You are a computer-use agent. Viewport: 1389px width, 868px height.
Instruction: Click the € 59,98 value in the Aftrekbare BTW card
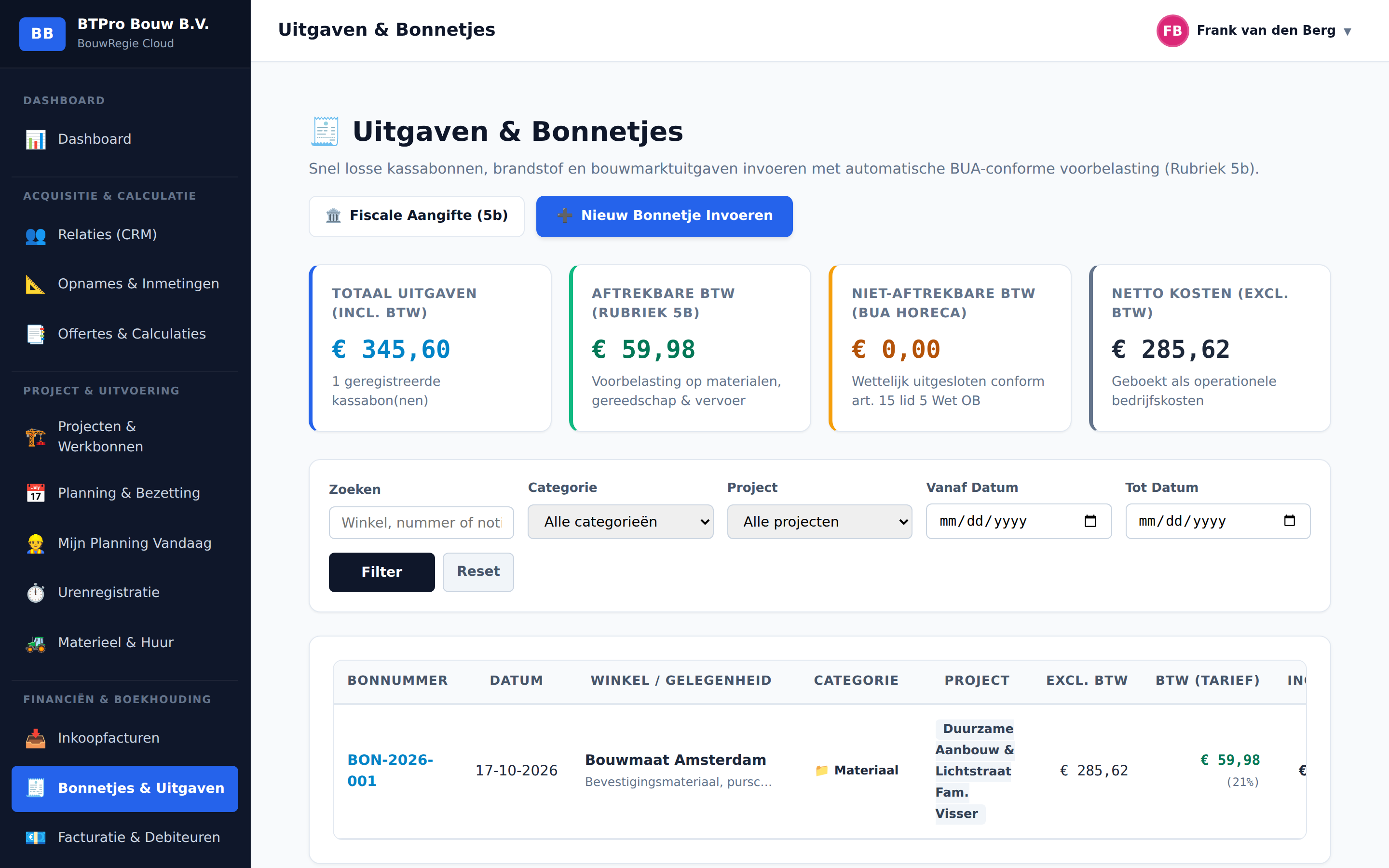643,350
